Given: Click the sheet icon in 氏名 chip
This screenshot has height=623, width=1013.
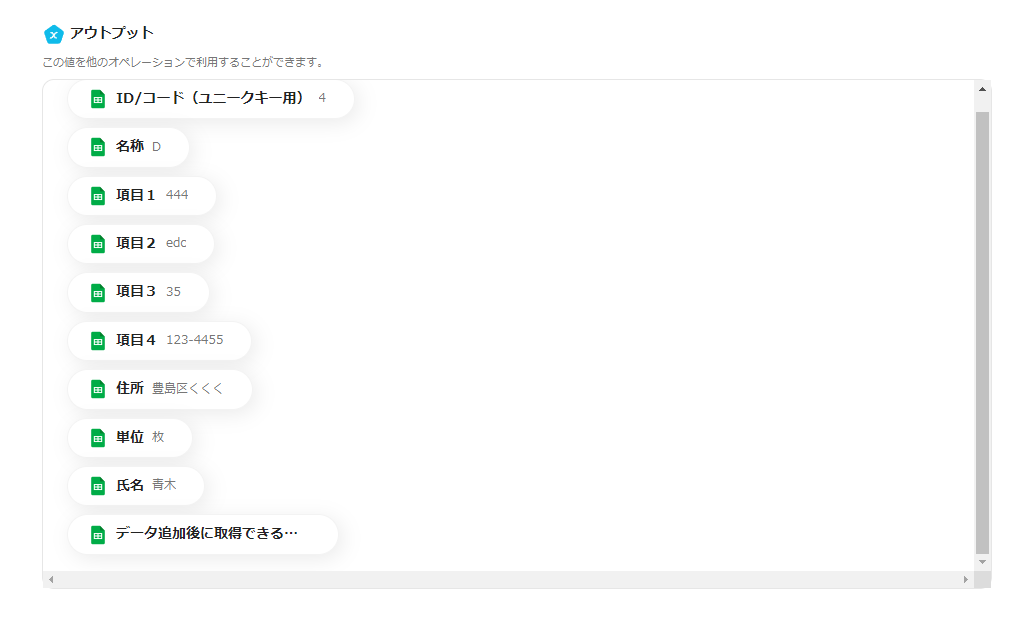Looking at the screenshot, I should click(x=98, y=486).
